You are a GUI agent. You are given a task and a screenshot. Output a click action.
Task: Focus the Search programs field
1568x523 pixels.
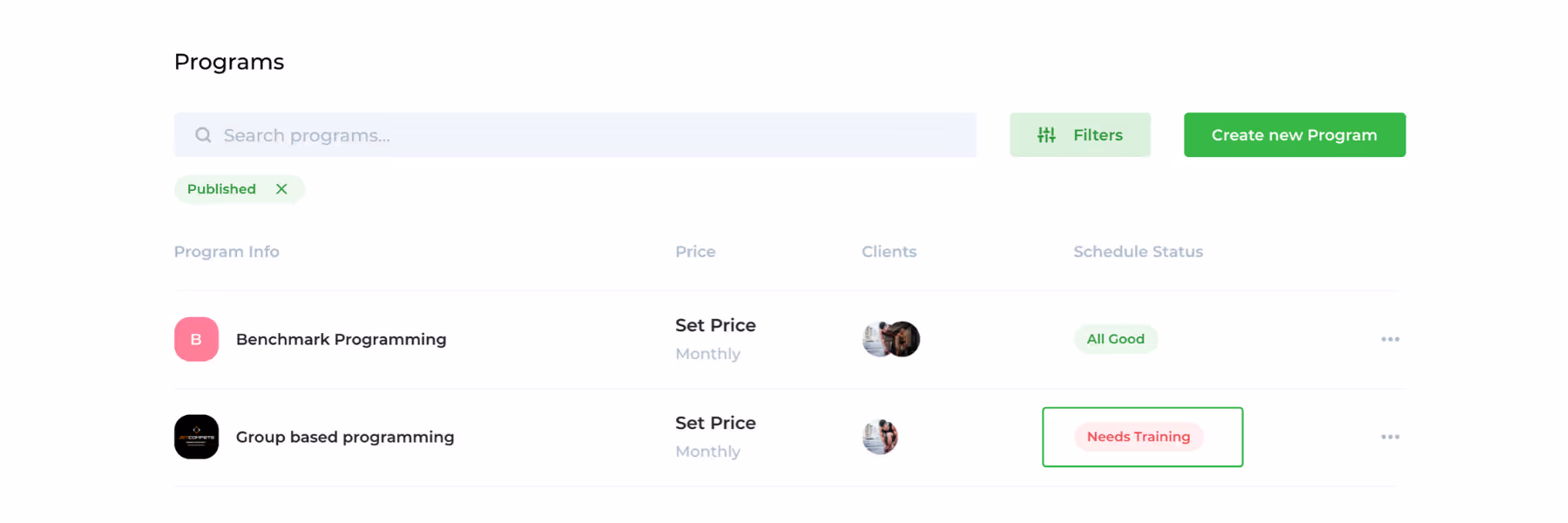(x=592, y=135)
